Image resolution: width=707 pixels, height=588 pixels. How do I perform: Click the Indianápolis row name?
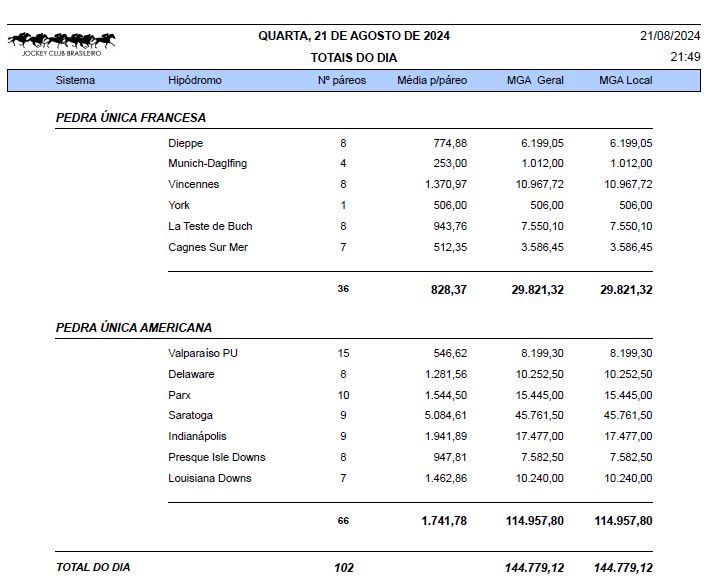tap(197, 436)
